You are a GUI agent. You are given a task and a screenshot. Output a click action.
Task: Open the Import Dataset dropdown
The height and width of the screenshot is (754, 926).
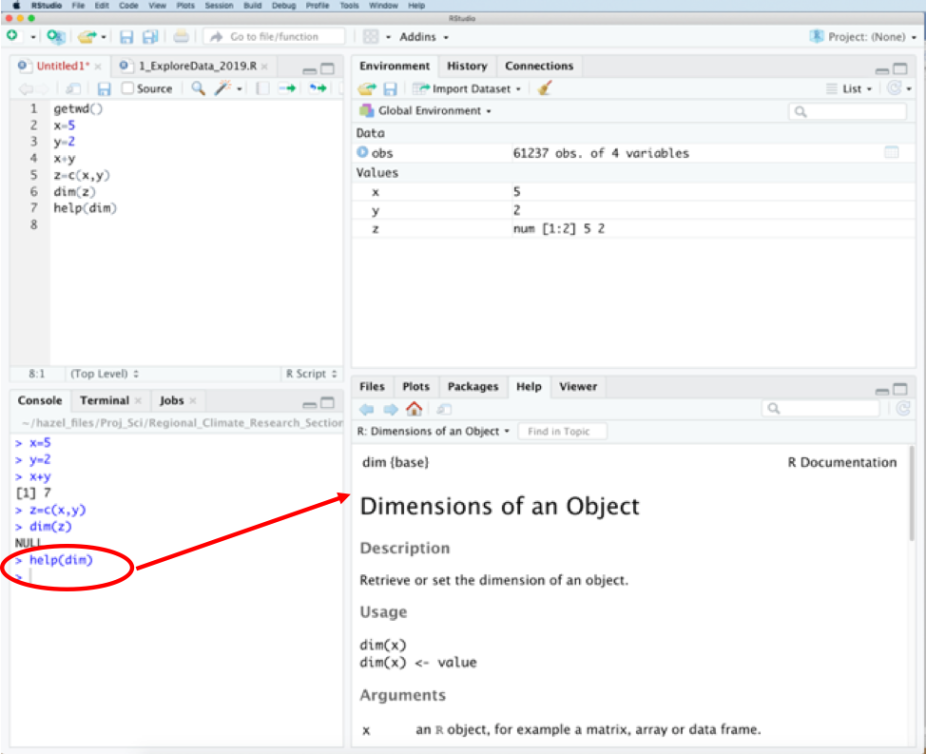[467, 89]
